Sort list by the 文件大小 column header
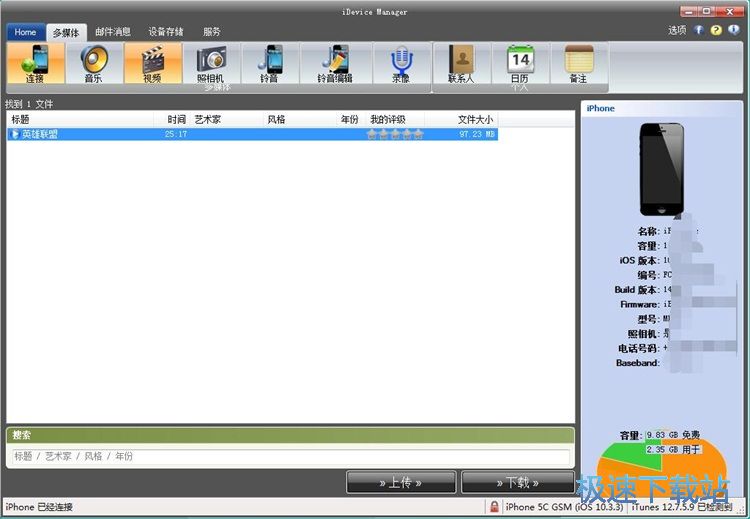Viewport: 750px width, 519px height. pyautogui.click(x=461, y=120)
